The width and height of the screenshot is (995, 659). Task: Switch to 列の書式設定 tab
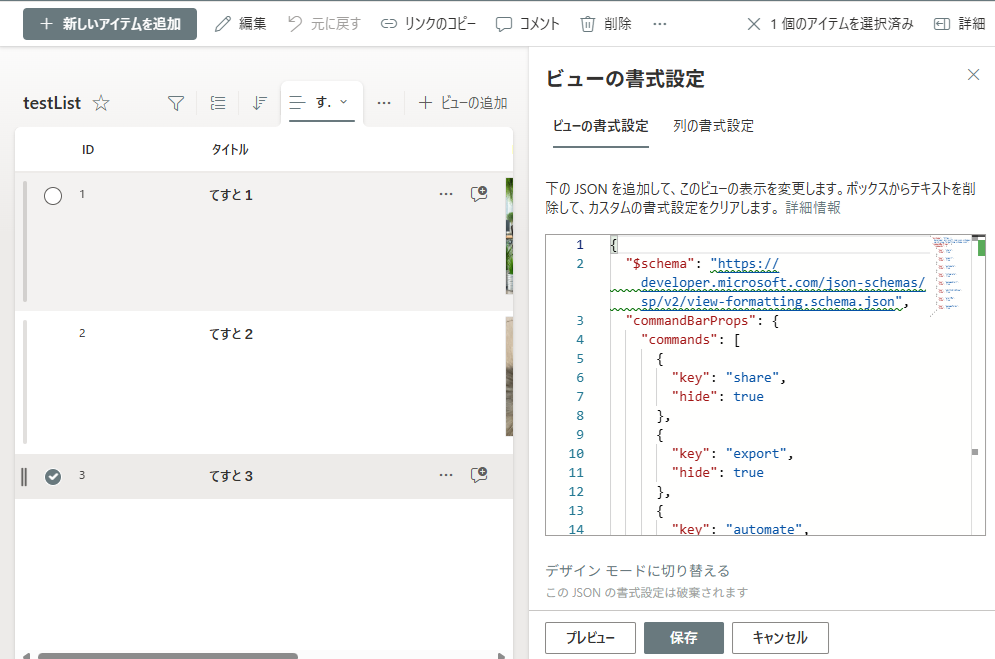pyautogui.click(x=713, y=126)
